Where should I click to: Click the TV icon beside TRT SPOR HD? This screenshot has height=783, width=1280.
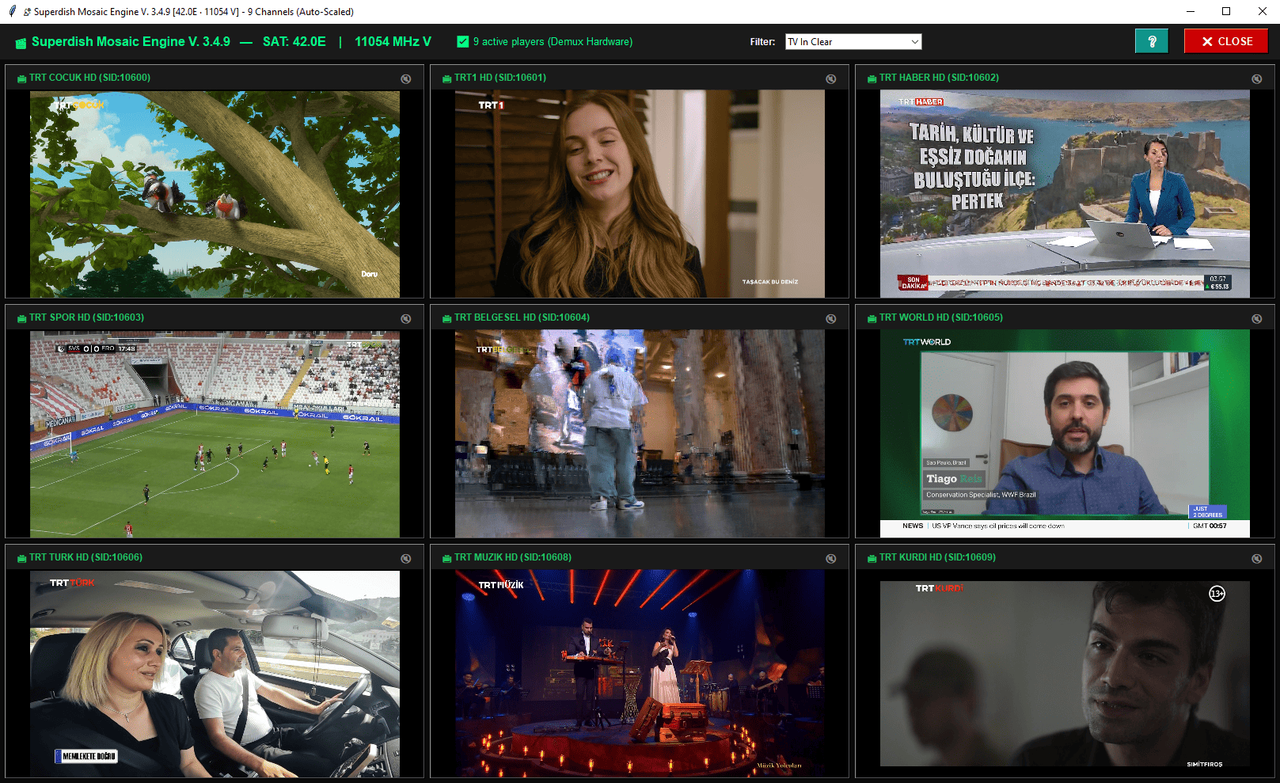tap(20, 318)
